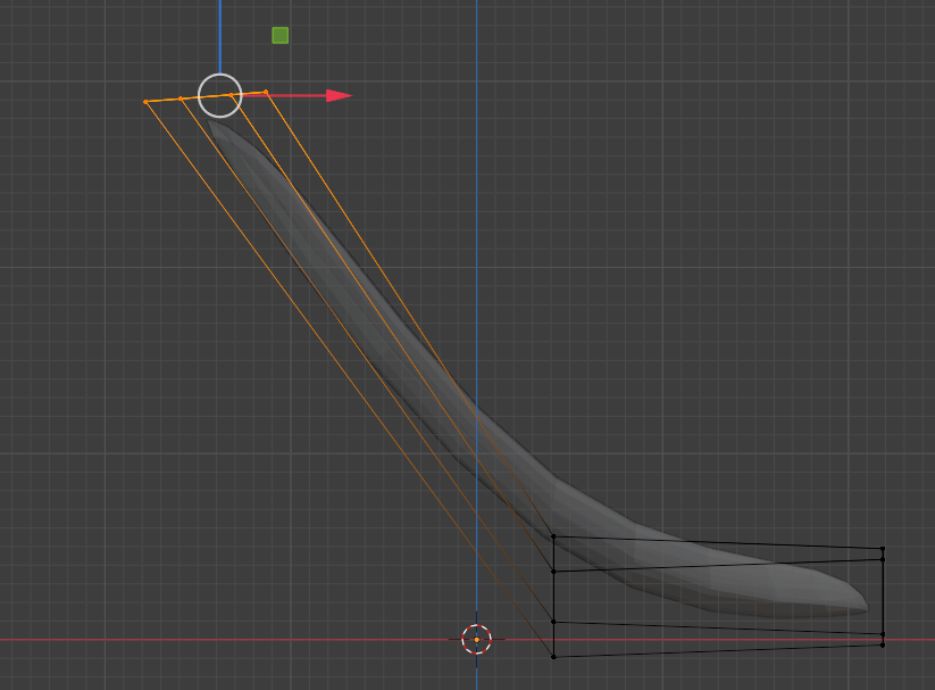This screenshot has width=935, height=690.
Task: Select the rightmost orange vertex near the red arrow
Action: click(x=266, y=92)
